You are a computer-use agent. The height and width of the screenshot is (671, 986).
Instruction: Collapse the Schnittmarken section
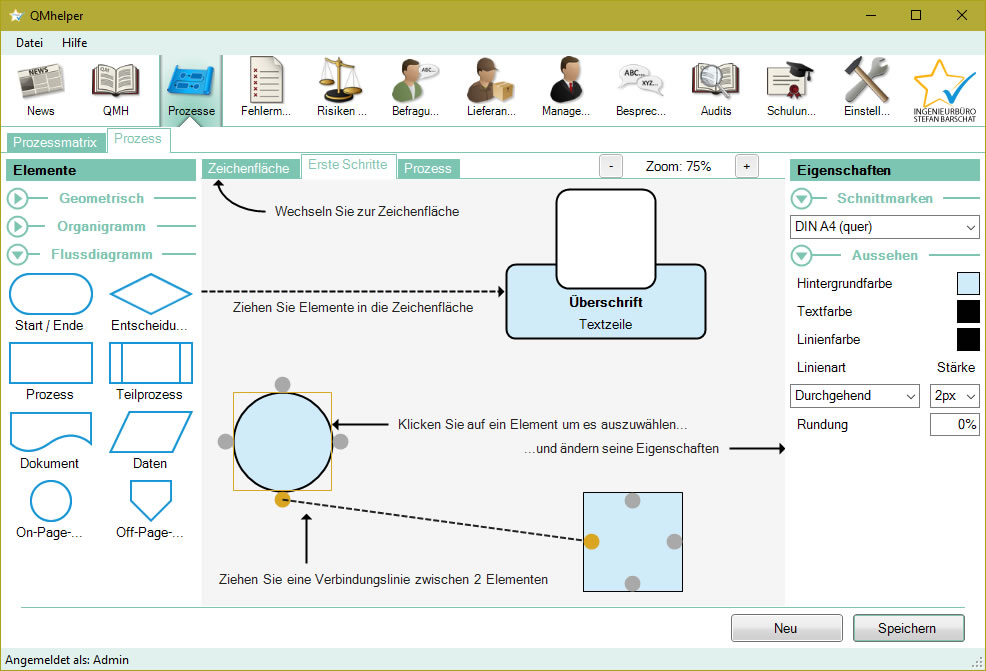coord(802,199)
